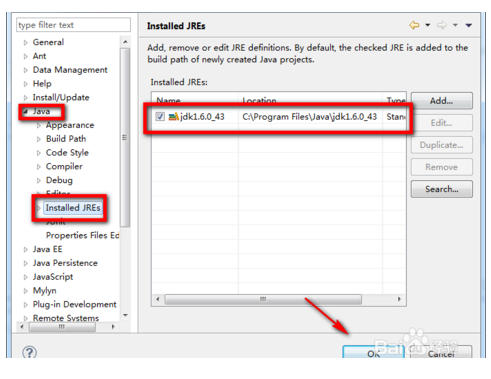Select the Java EE tree item
The height and width of the screenshot is (379, 491).
[47, 249]
